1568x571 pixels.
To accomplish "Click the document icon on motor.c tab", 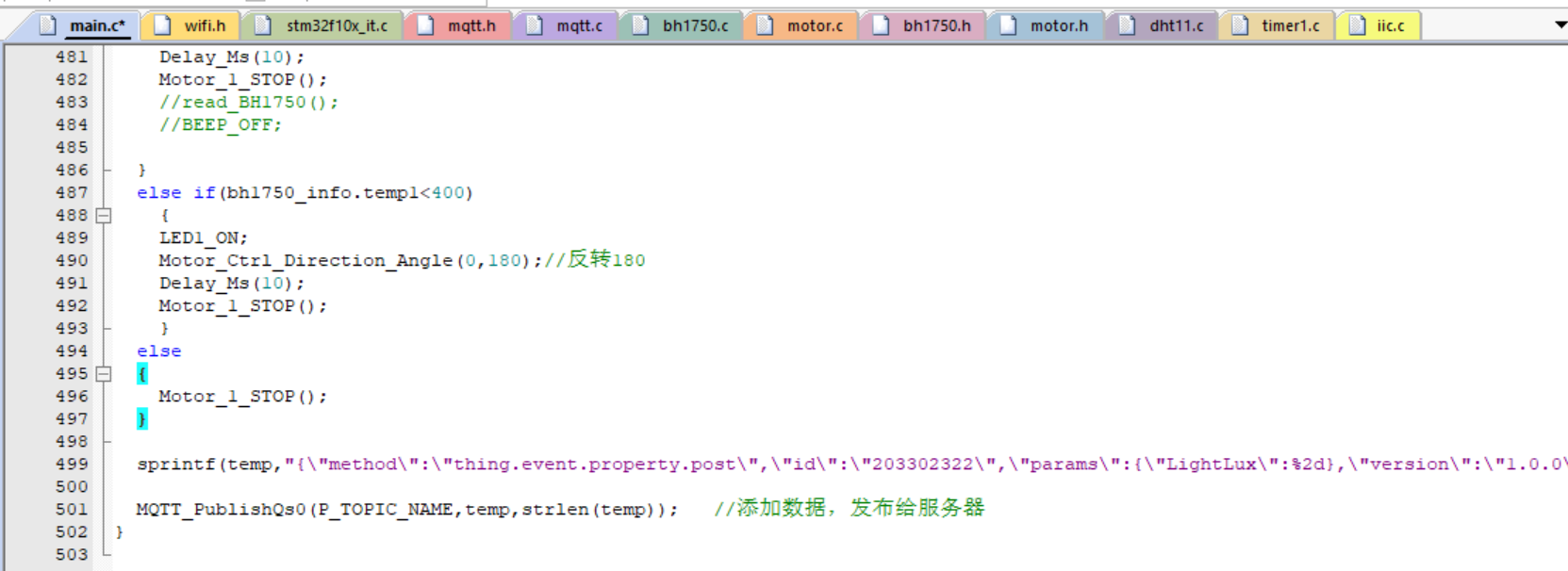I will [x=765, y=25].
